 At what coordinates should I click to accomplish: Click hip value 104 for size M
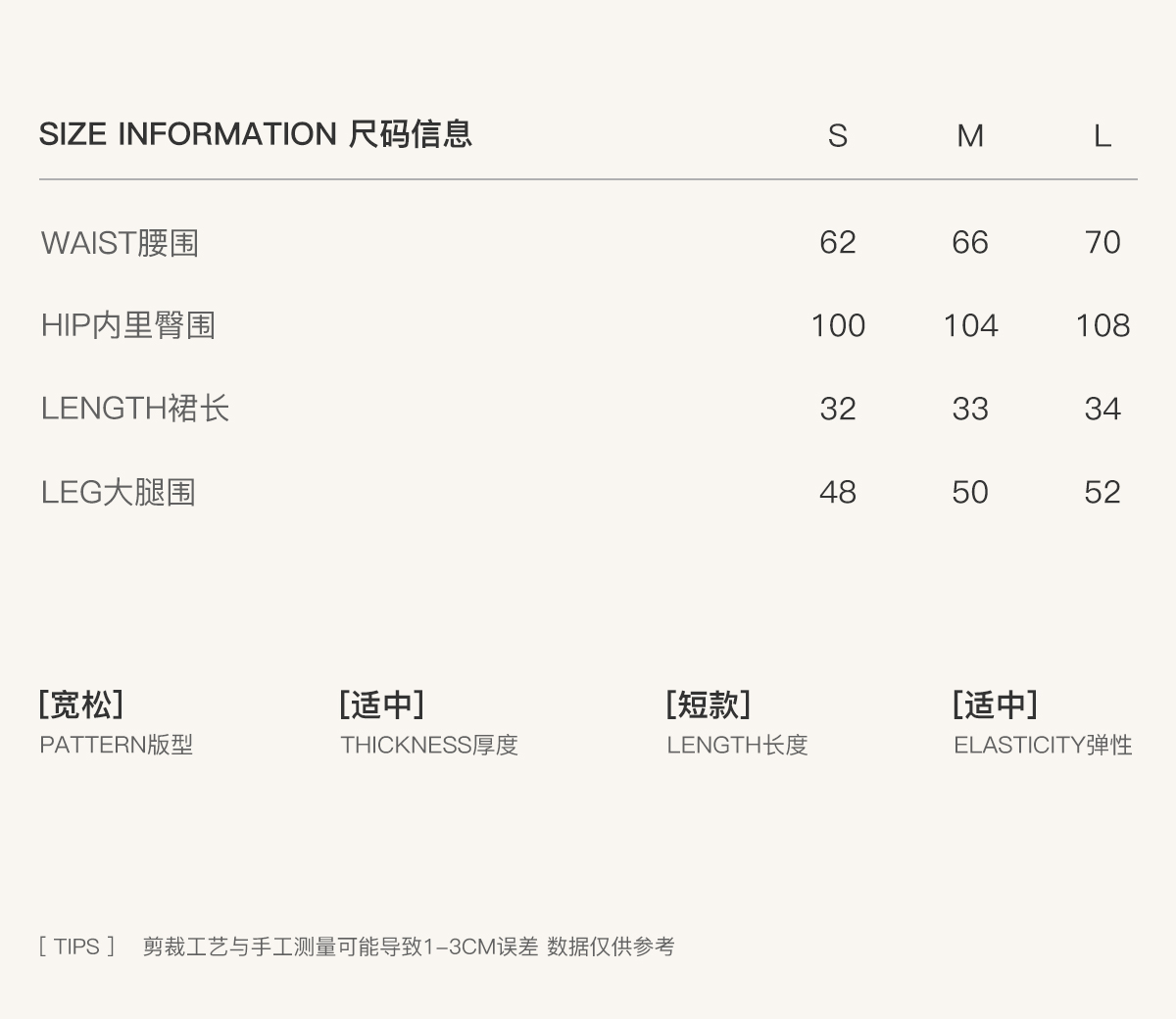click(969, 325)
